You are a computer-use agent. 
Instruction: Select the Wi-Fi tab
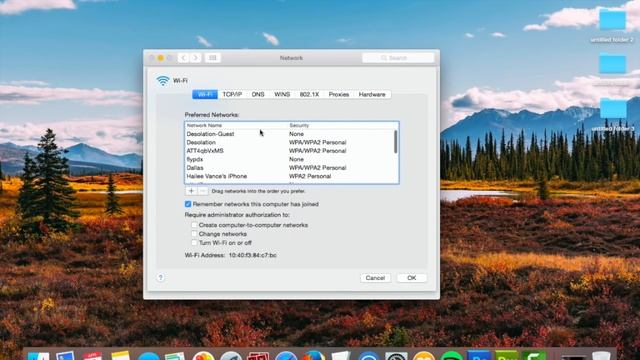pyautogui.click(x=205, y=94)
